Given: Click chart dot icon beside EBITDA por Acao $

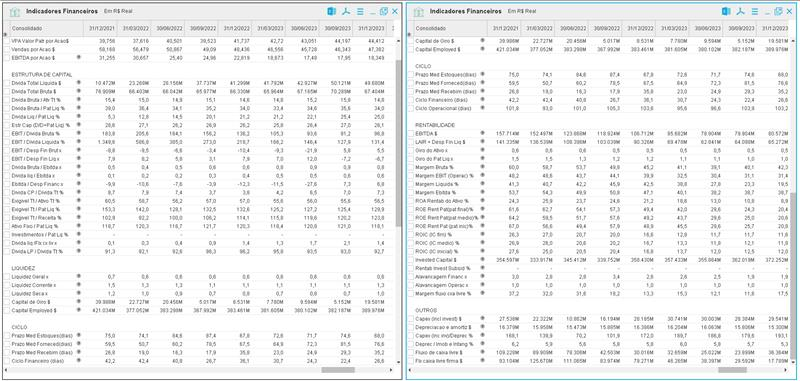Looking at the screenshot, I should (x=79, y=58).
